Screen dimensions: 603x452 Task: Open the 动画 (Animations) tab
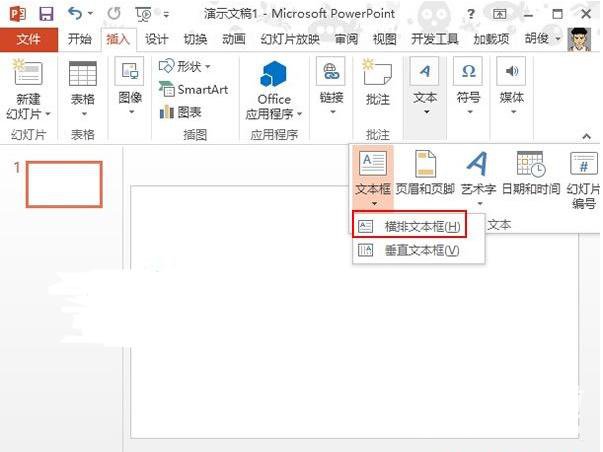coord(234,39)
